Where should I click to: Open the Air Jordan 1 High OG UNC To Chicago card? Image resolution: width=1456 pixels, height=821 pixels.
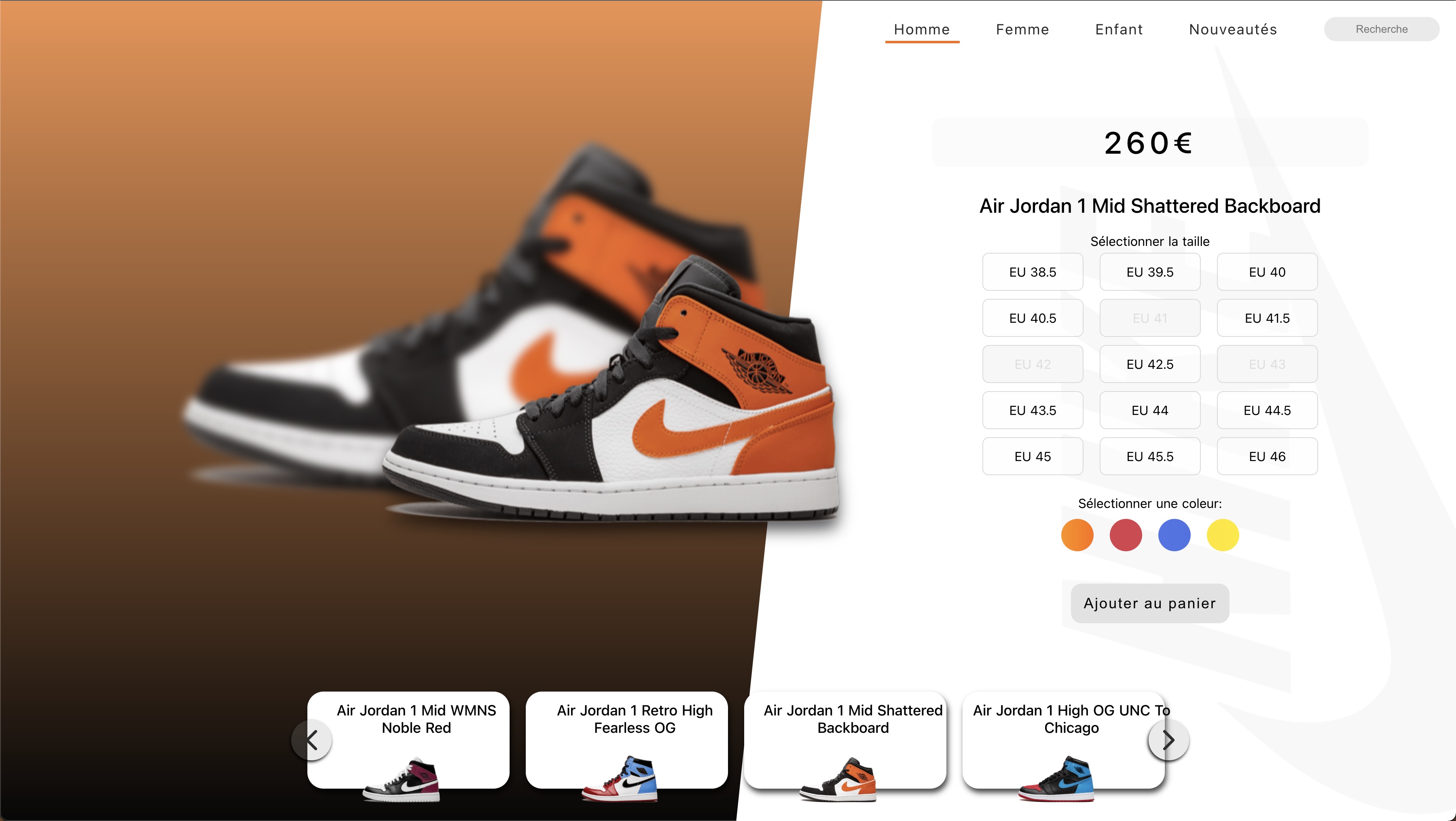[x=1063, y=740]
